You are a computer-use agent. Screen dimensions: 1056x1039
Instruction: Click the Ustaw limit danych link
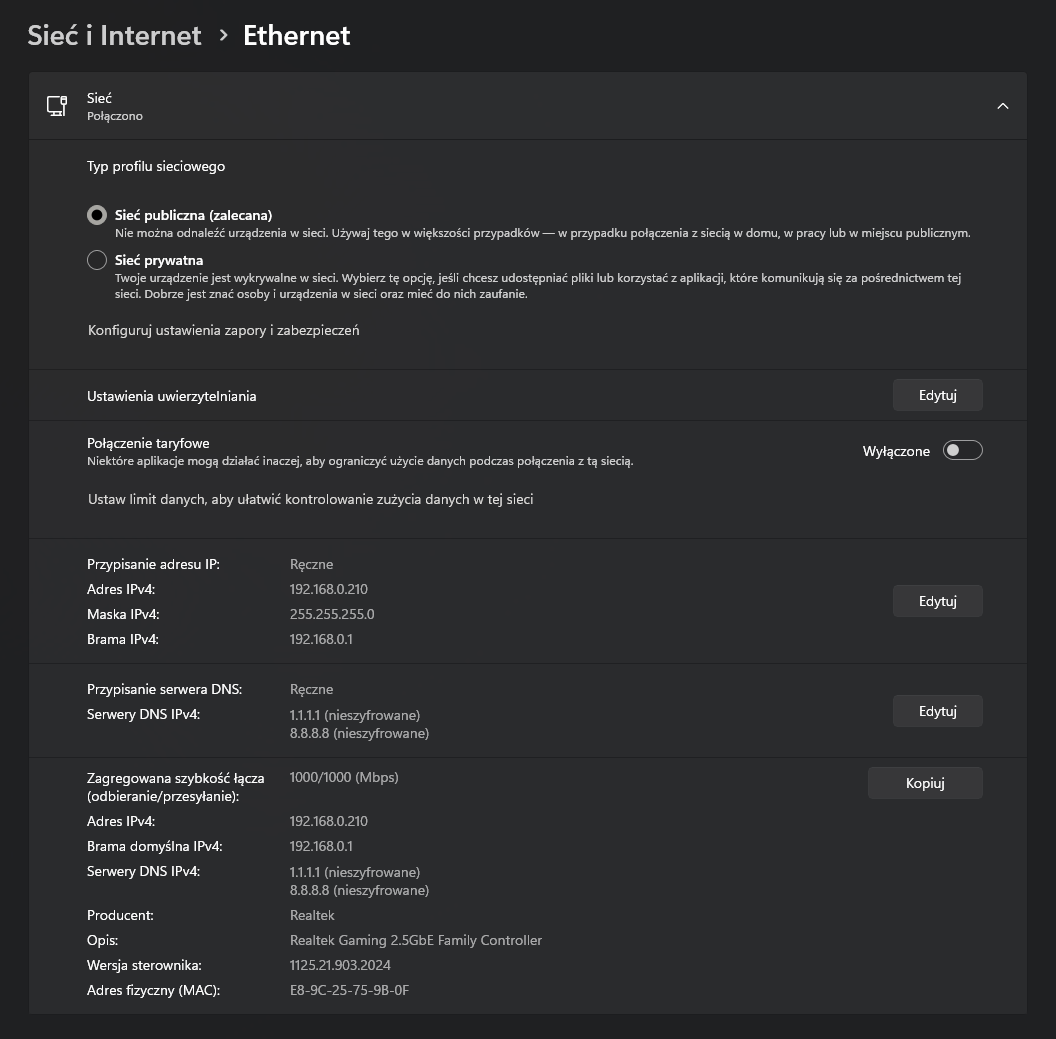coord(310,499)
